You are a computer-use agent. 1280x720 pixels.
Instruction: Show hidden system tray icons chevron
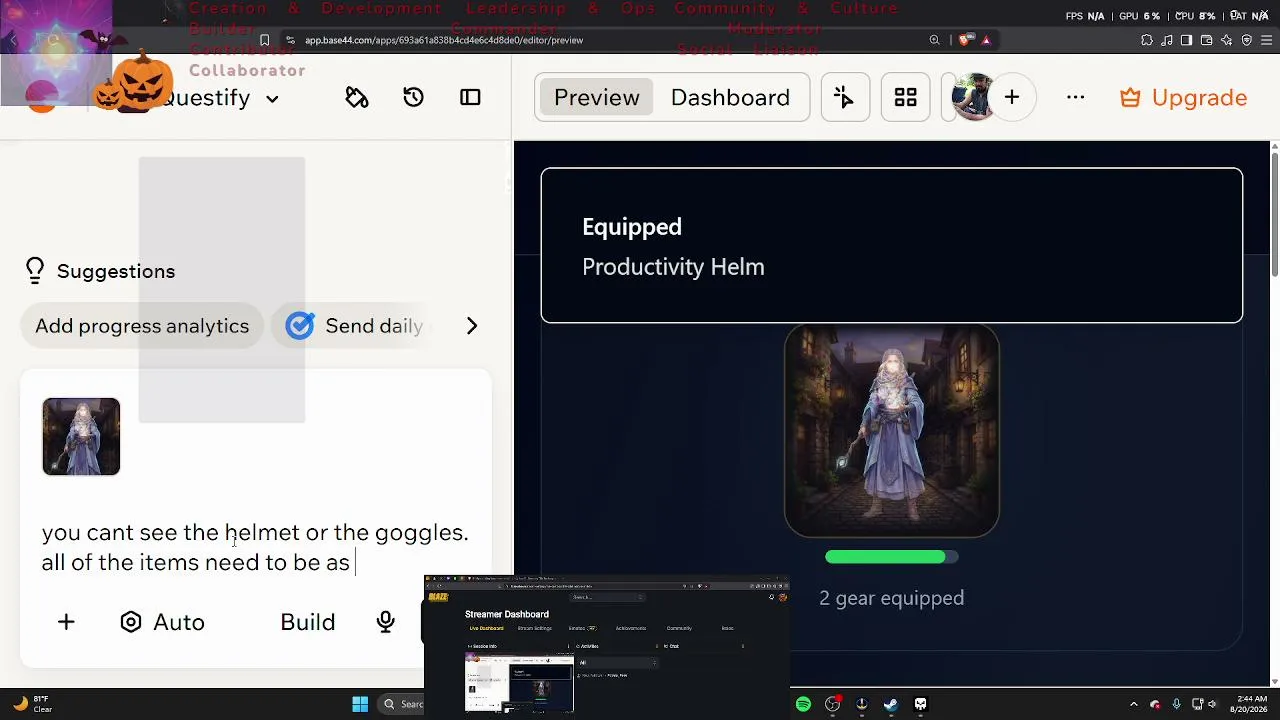[x=1133, y=704]
